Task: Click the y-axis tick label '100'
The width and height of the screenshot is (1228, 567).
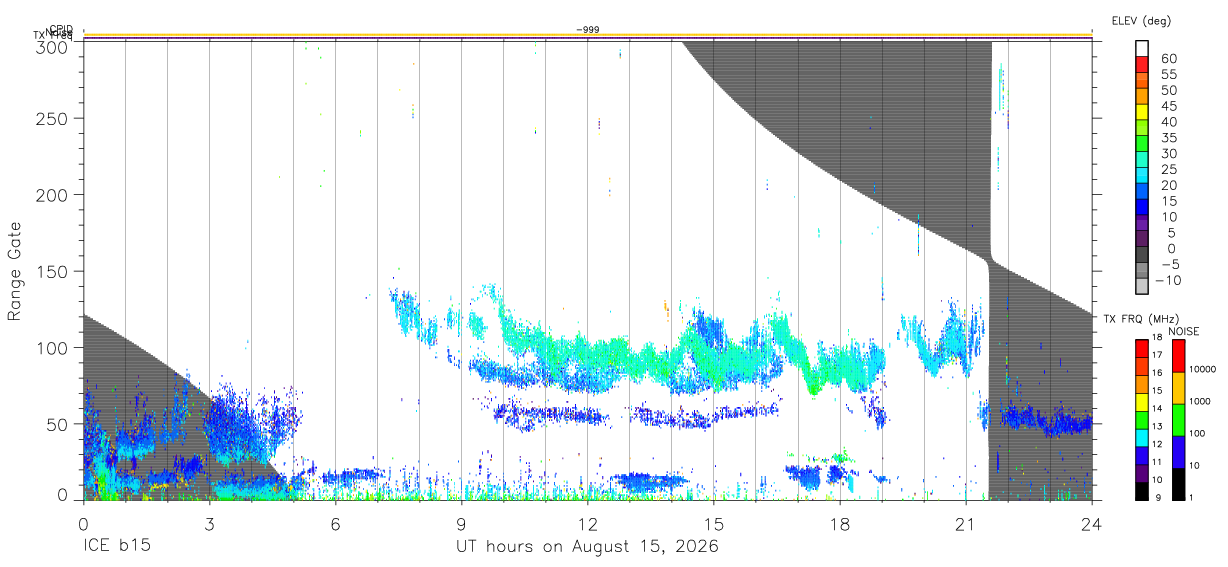Action: tap(54, 347)
